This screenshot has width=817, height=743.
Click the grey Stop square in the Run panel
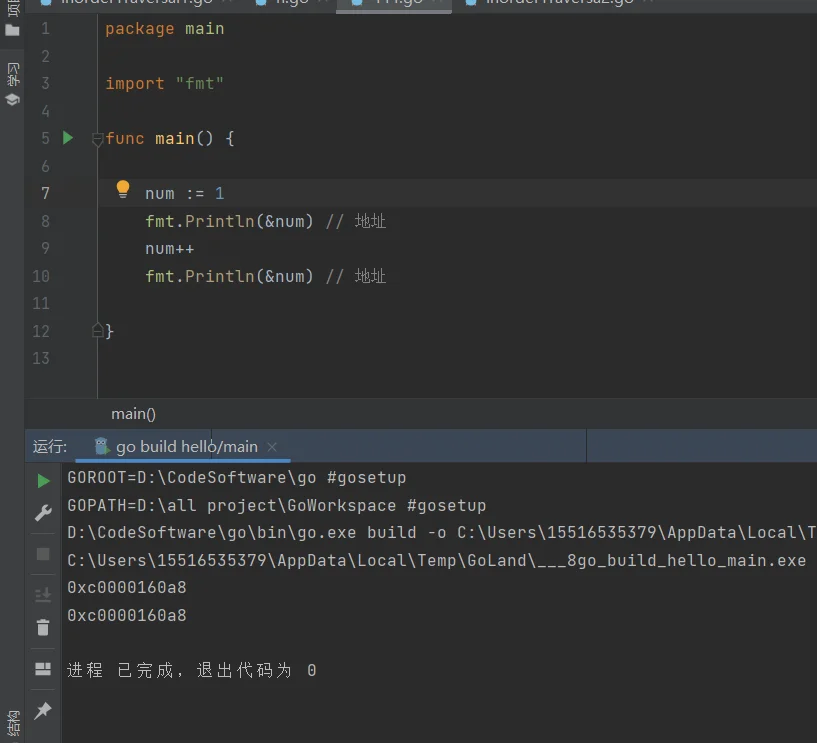[43, 554]
